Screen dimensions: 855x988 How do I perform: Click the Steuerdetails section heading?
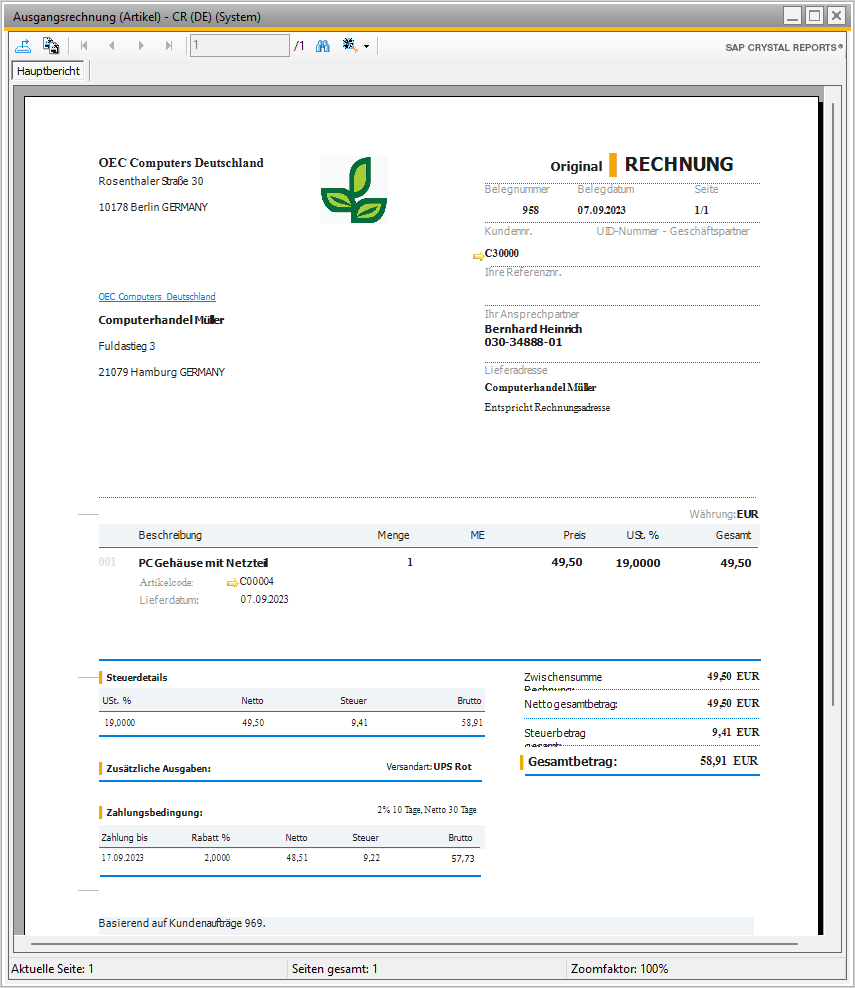click(137, 678)
